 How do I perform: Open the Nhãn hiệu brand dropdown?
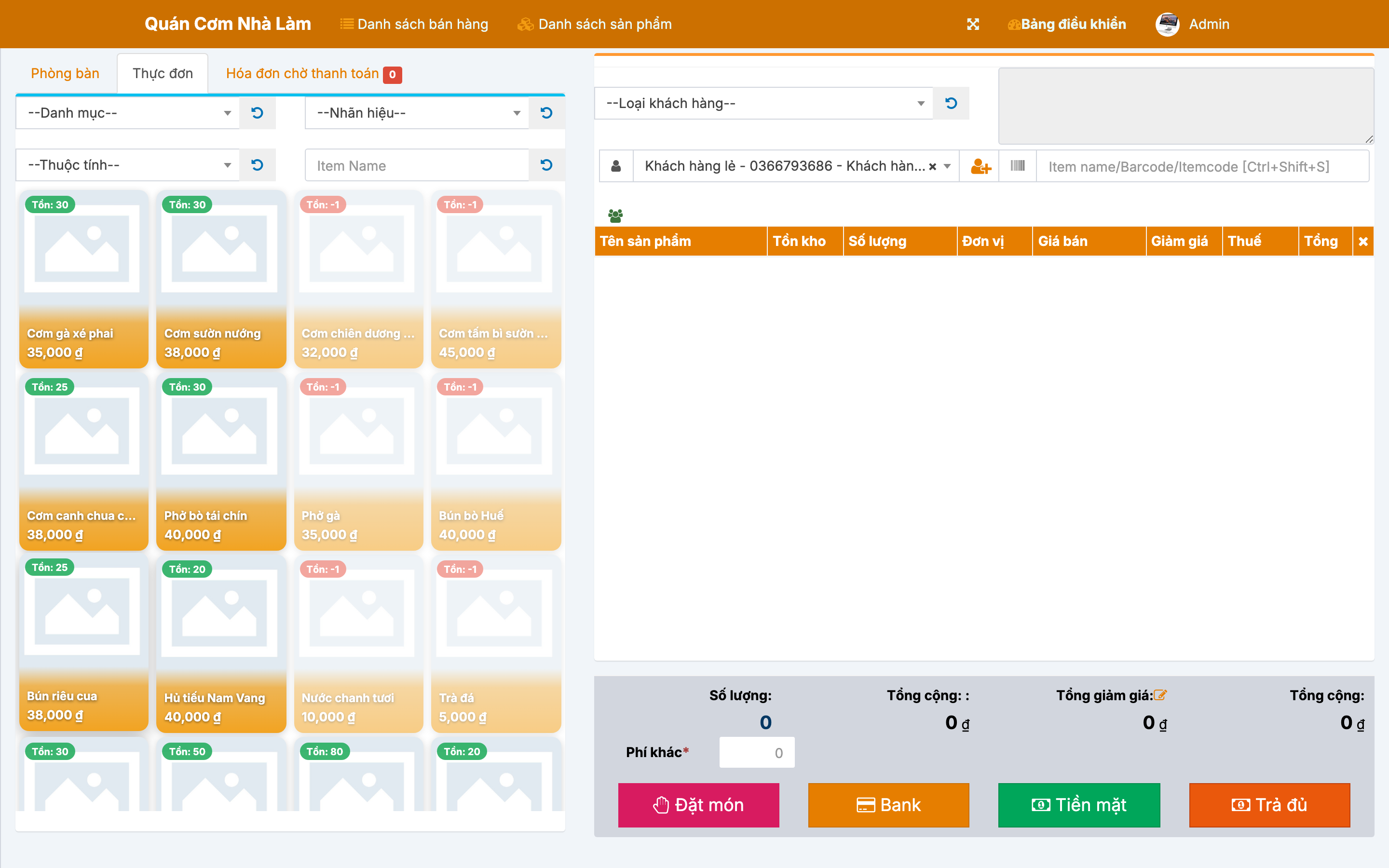pyautogui.click(x=417, y=112)
